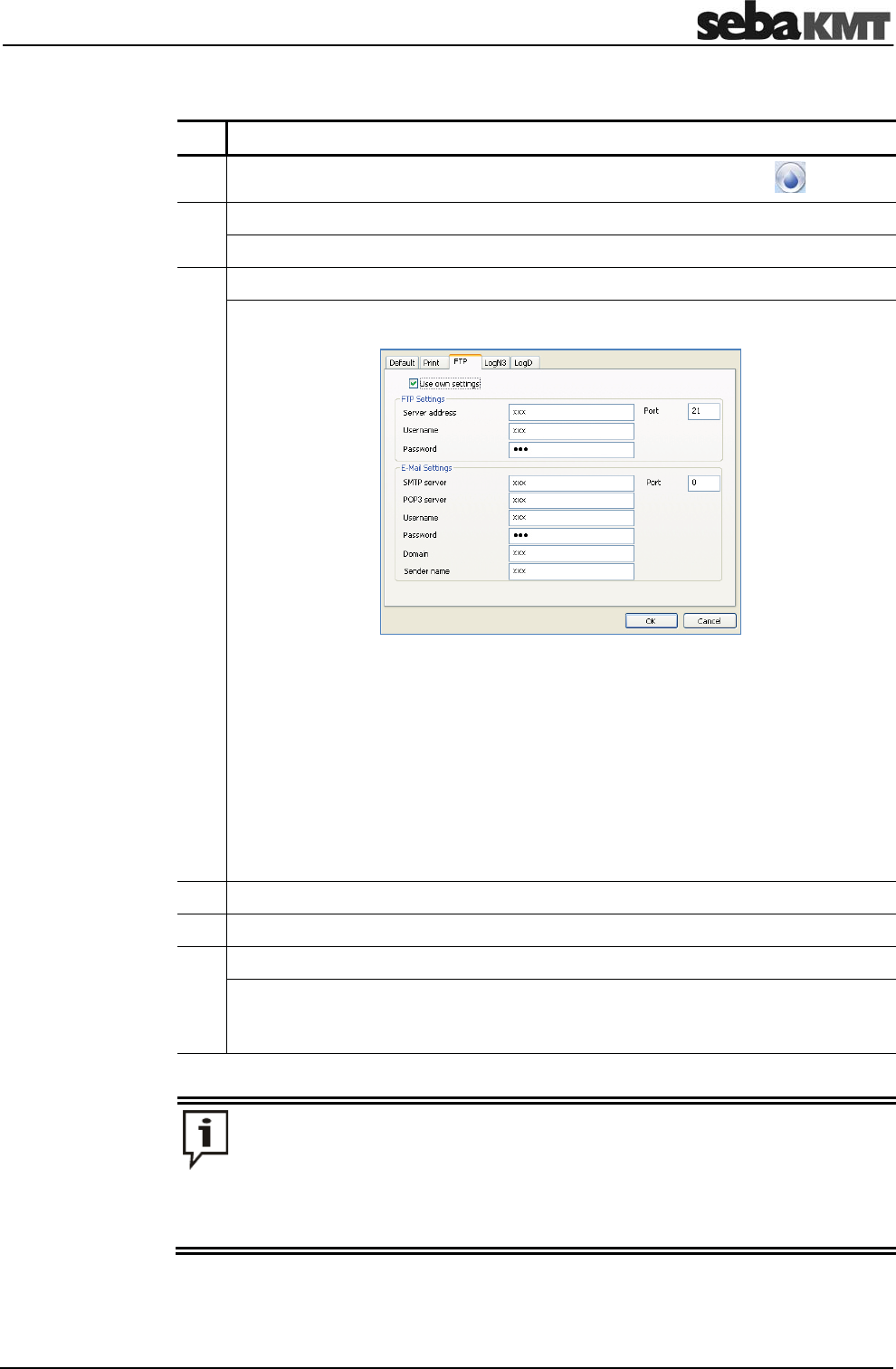Toggle the Use own settings checkbox
Viewport: 896px width, 1369px height.
[x=414, y=384]
